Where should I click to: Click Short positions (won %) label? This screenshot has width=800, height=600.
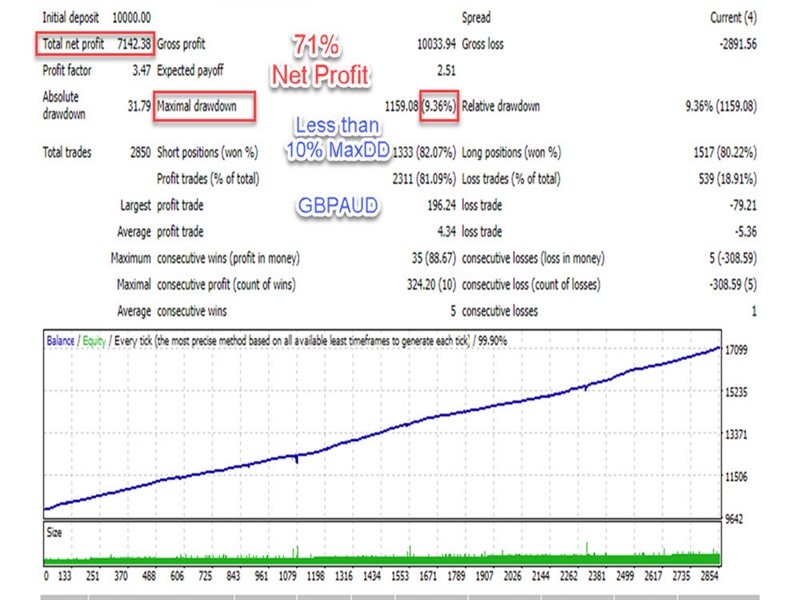pos(208,153)
